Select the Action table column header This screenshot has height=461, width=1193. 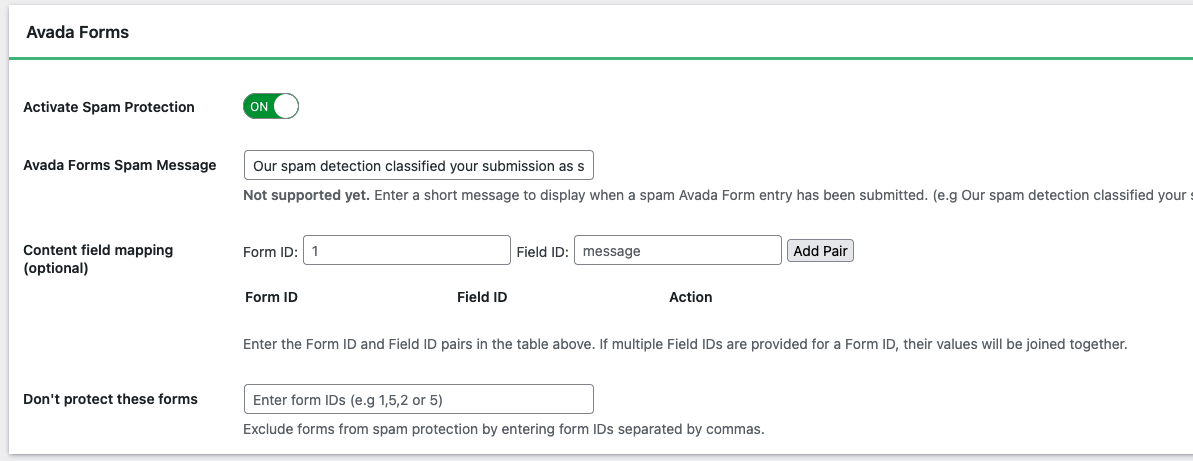pos(691,297)
